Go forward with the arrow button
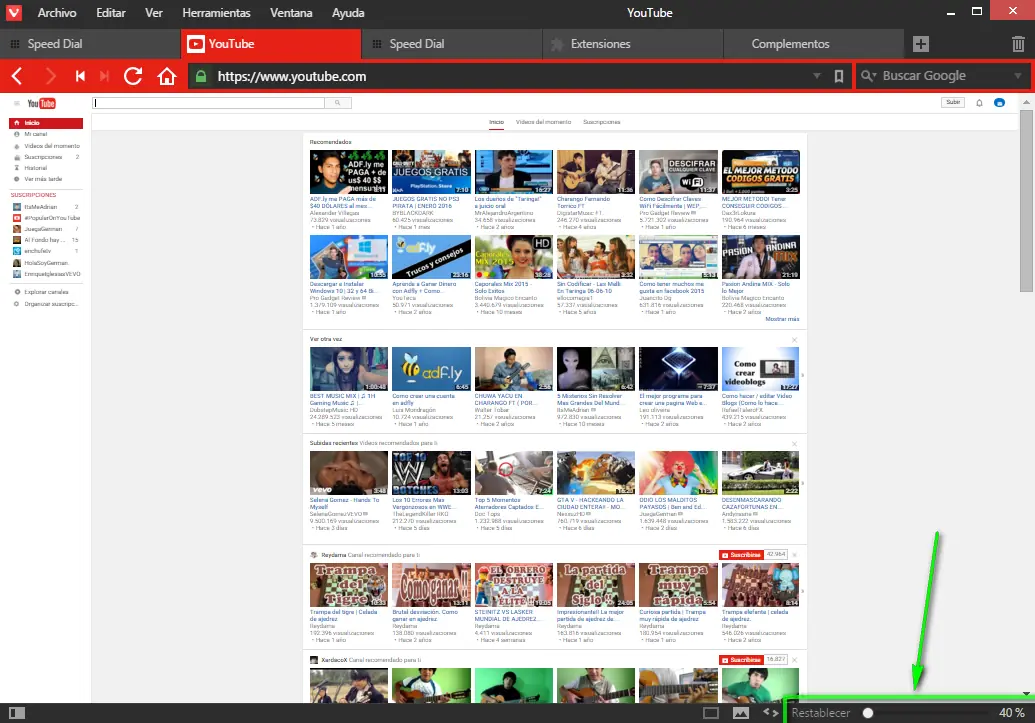1035x723 pixels. [x=51, y=76]
